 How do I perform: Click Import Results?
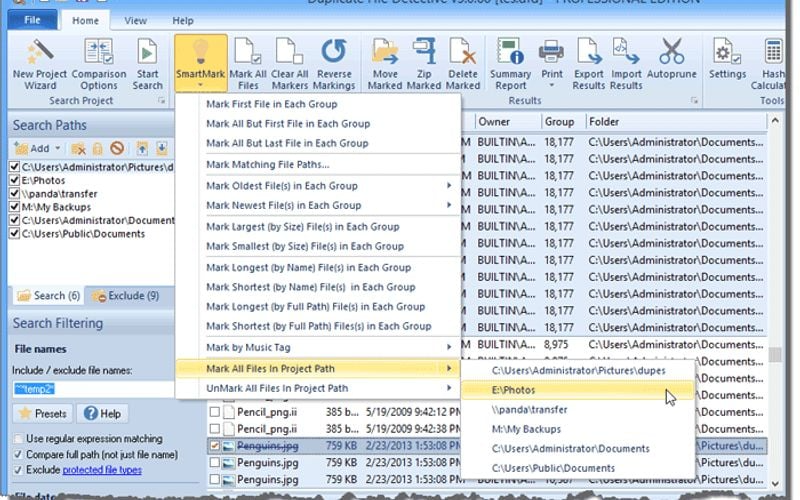[626, 64]
